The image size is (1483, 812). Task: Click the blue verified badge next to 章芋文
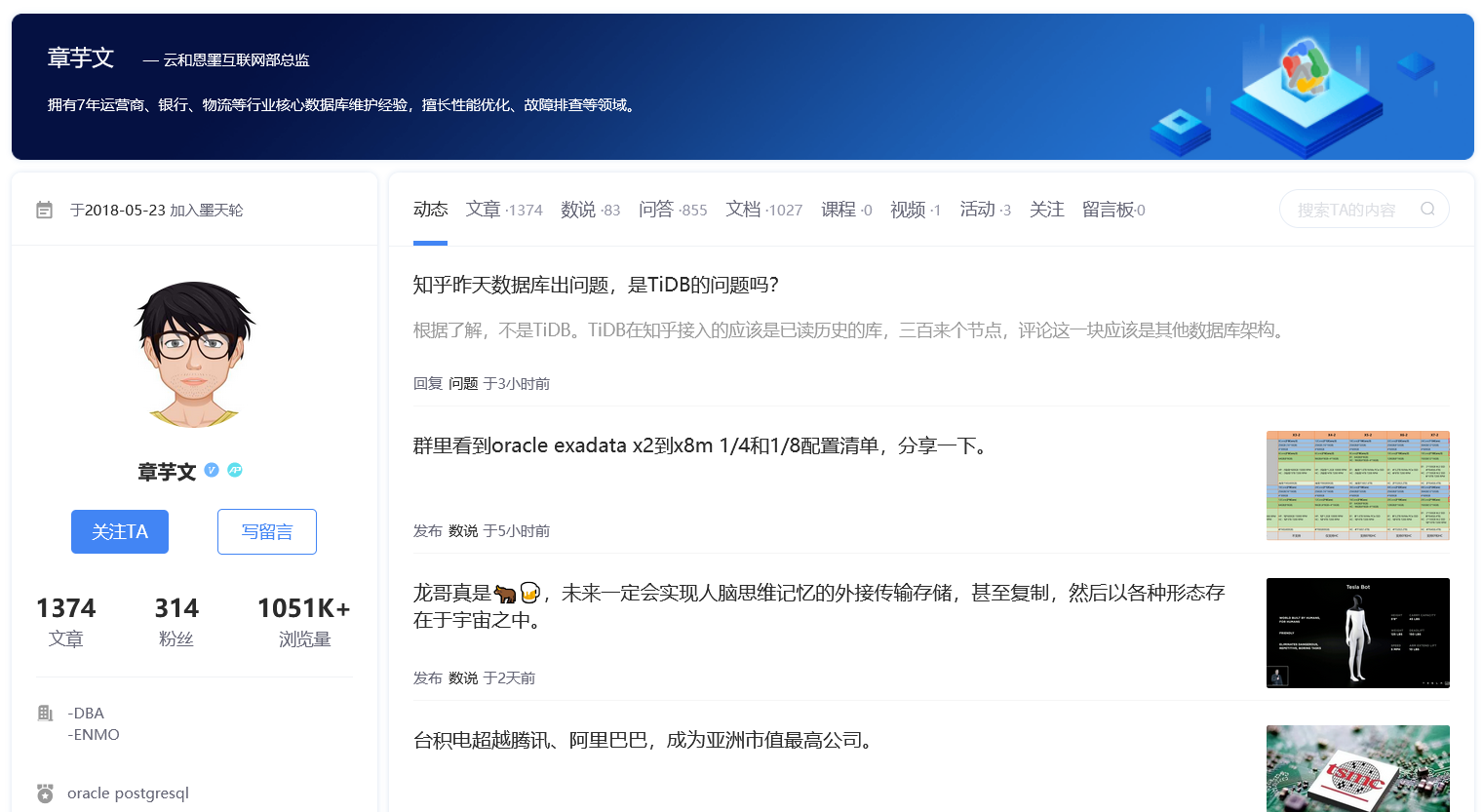tap(212, 470)
